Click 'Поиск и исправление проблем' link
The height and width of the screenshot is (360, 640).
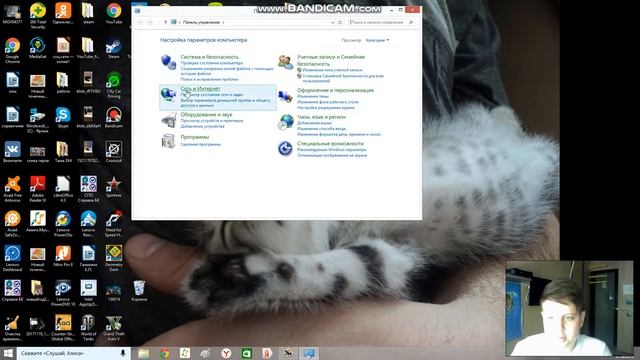point(209,80)
